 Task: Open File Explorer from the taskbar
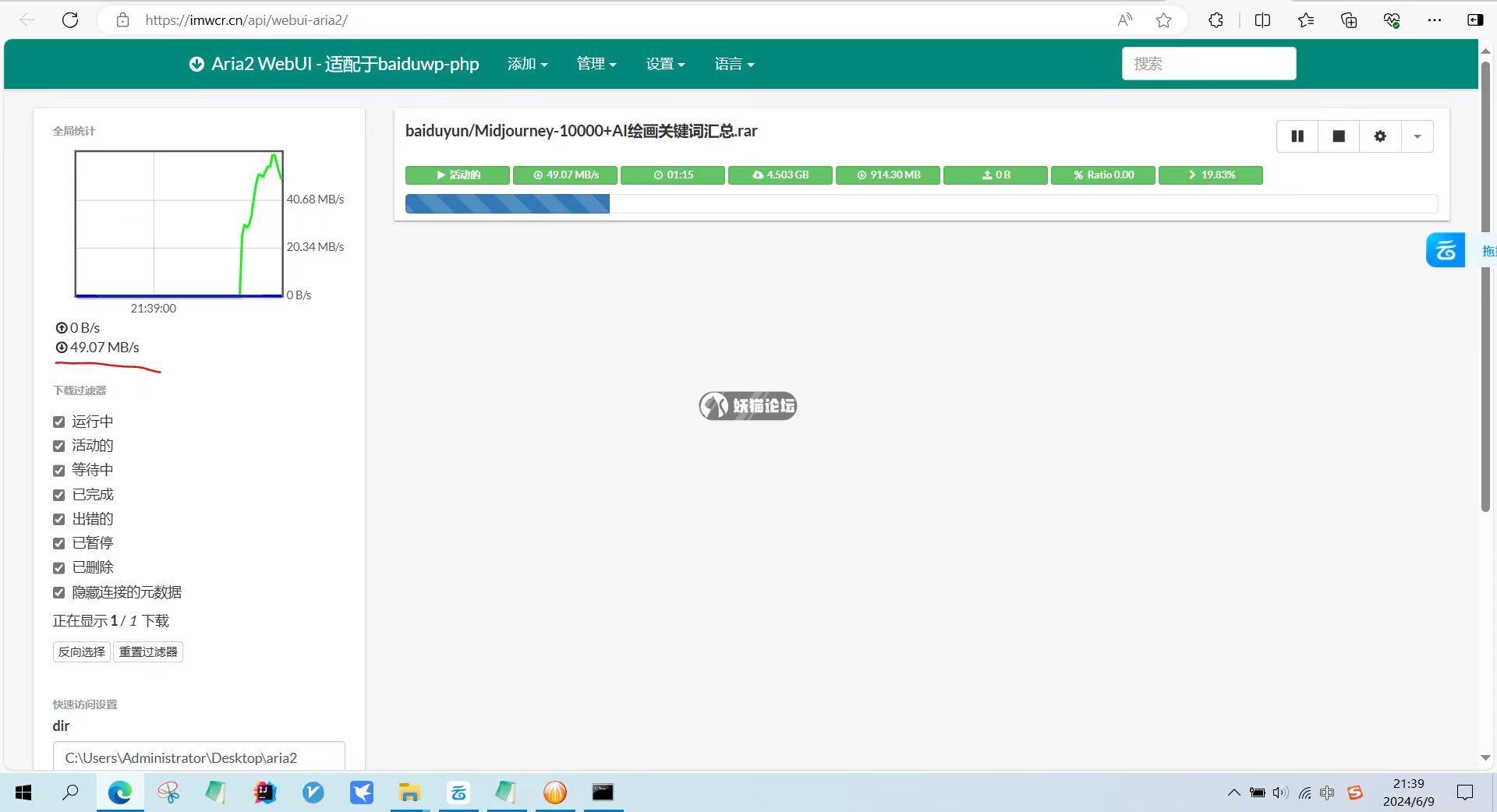(409, 793)
